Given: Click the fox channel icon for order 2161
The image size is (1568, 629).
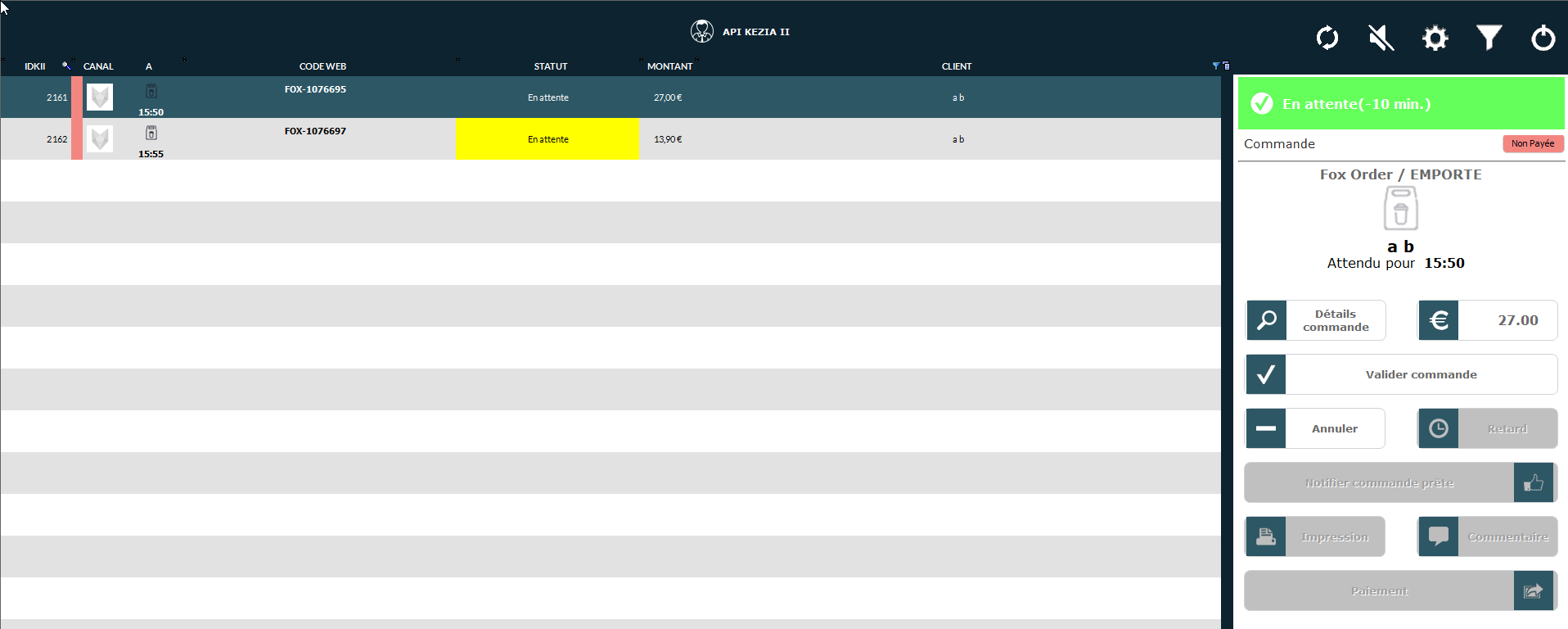Looking at the screenshot, I should (x=100, y=97).
